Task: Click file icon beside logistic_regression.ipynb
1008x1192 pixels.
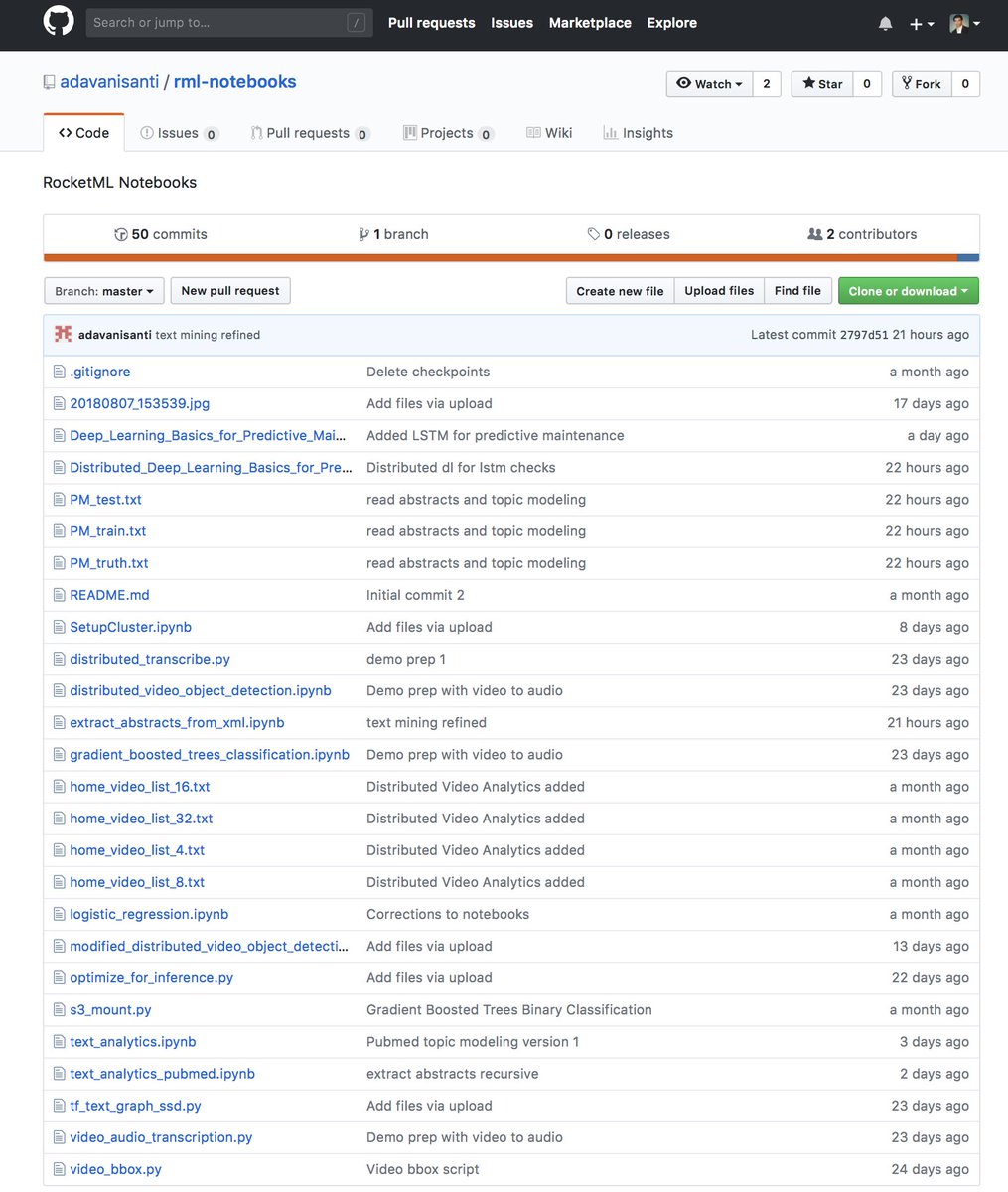Action: [x=59, y=914]
